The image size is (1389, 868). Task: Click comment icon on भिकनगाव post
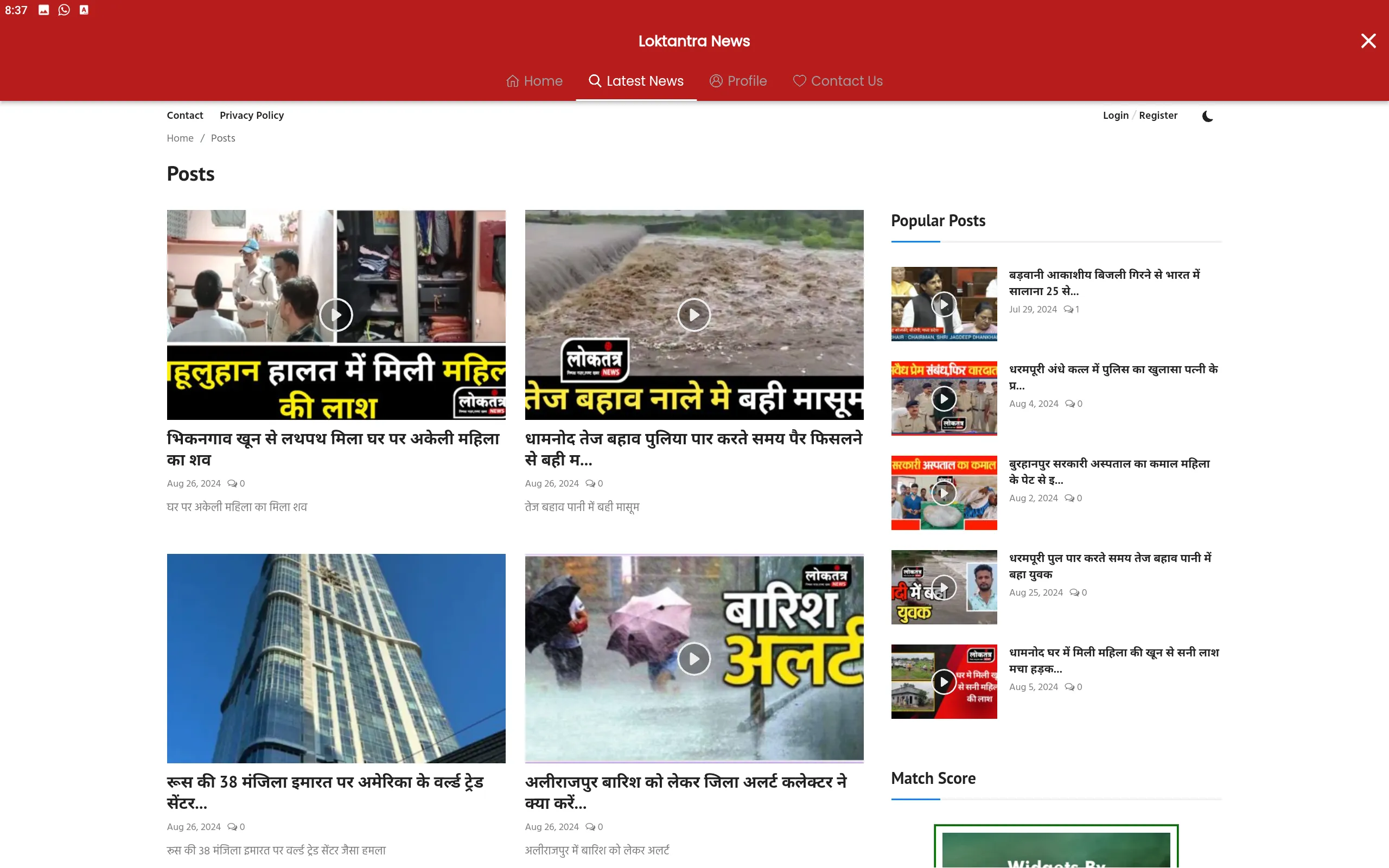pos(232,483)
